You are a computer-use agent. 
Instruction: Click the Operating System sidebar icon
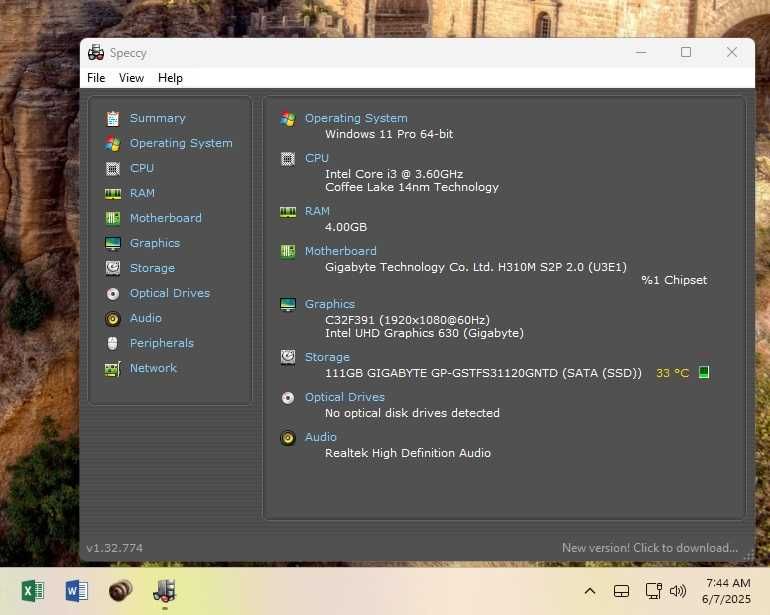pyautogui.click(x=113, y=143)
